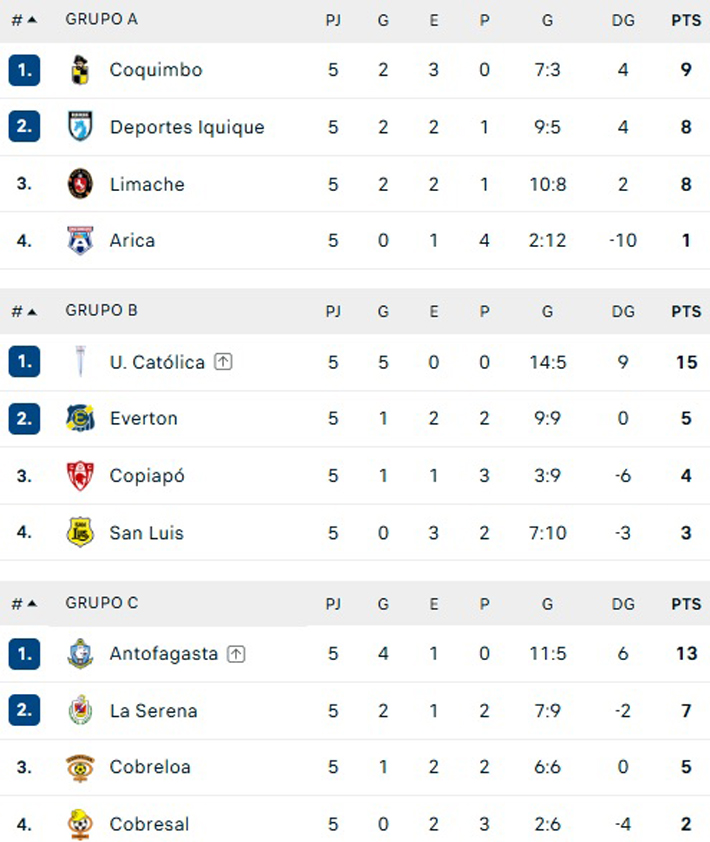Click the Copiapó club badge
The width and height of the screenshot is (710, 842).
(80, 475)
